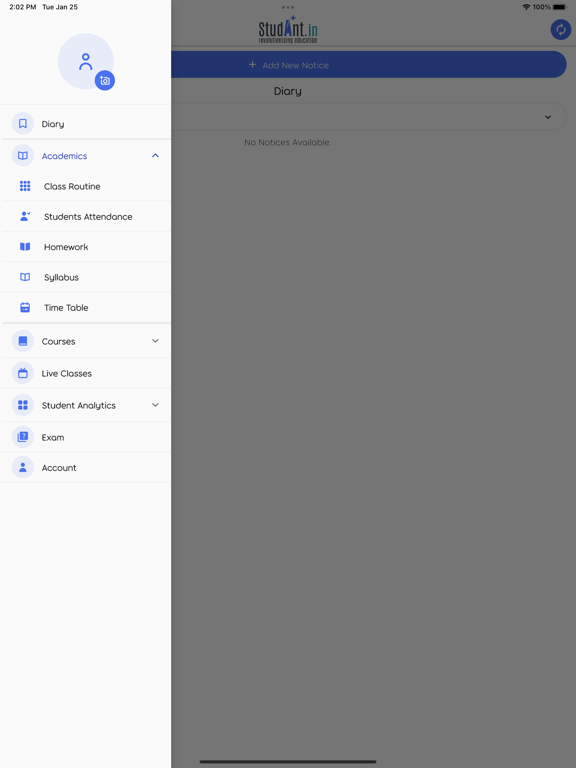Viewport: 576px width, 768px height.
Task: Select the Student Analytics label
Action: pyautogui.click(x=78, y=406)
